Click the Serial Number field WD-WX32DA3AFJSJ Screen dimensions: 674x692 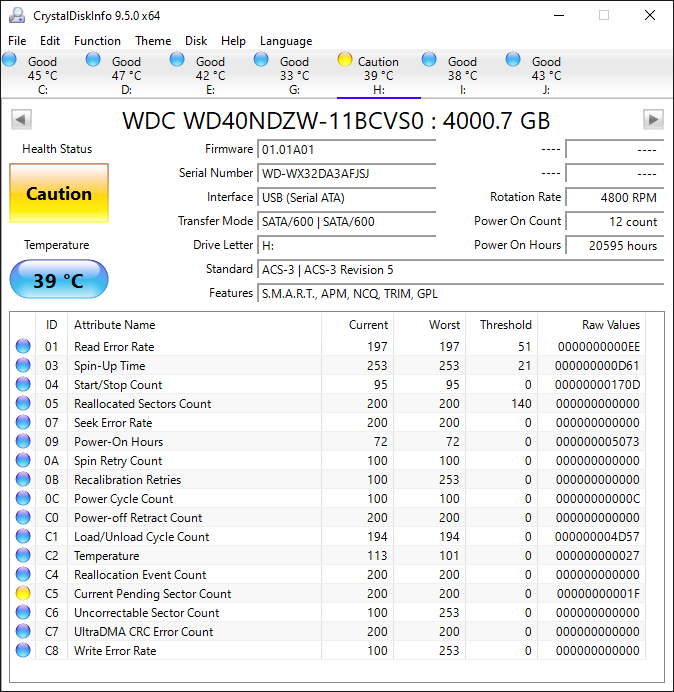(346, 173)
